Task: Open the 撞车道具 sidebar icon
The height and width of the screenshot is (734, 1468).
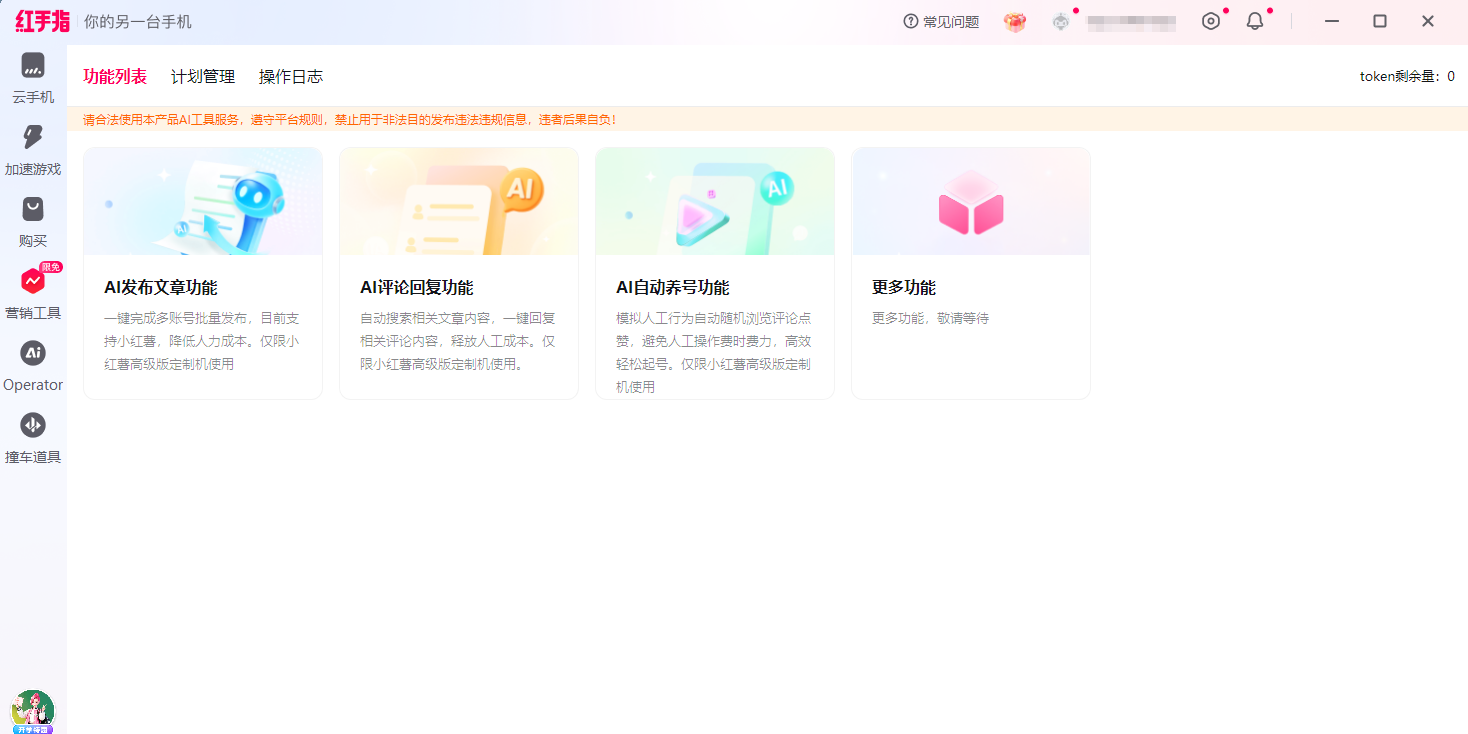Action: click(x=33, y=425)
